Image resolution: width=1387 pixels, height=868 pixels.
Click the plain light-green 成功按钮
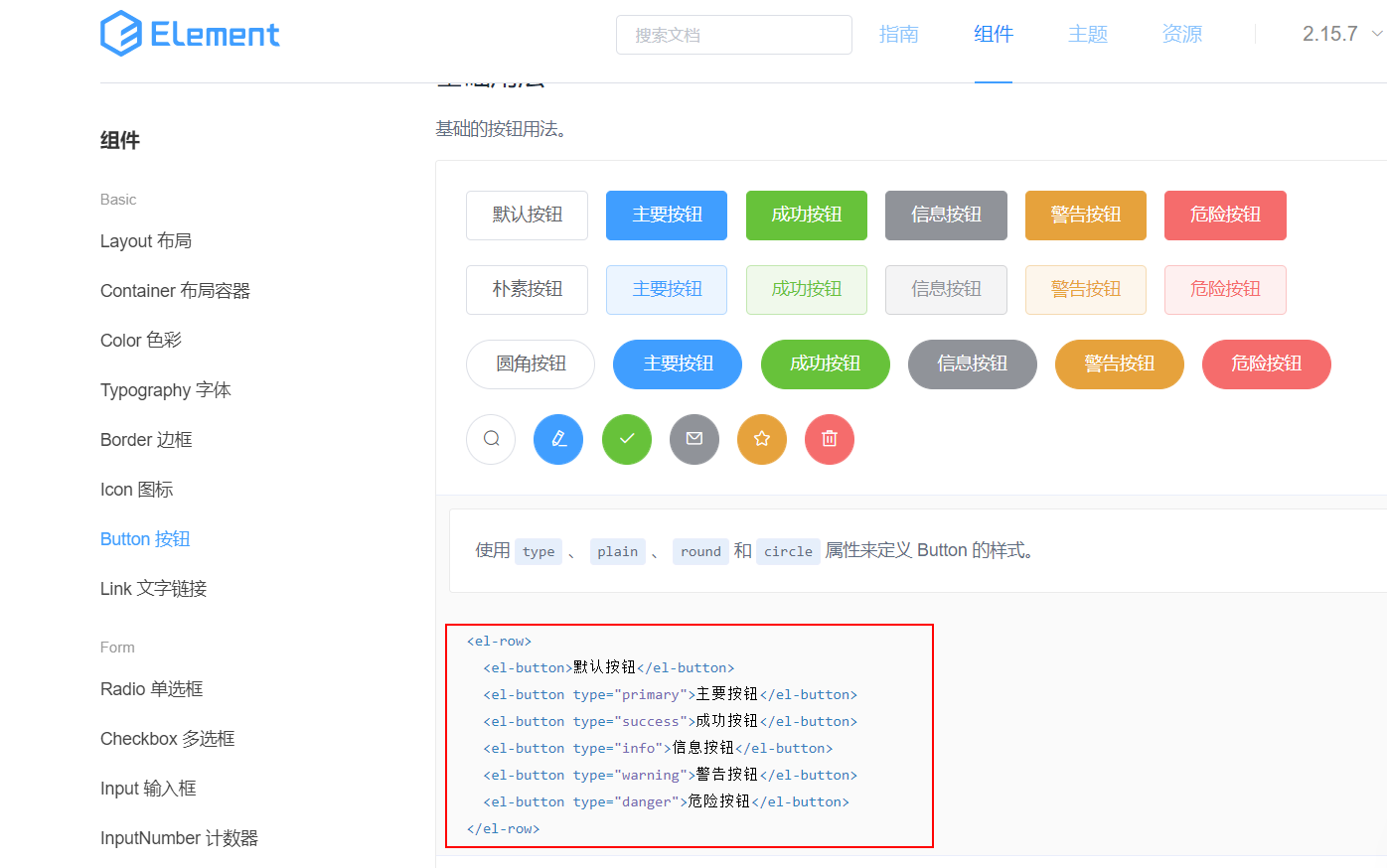click(807, 290)
